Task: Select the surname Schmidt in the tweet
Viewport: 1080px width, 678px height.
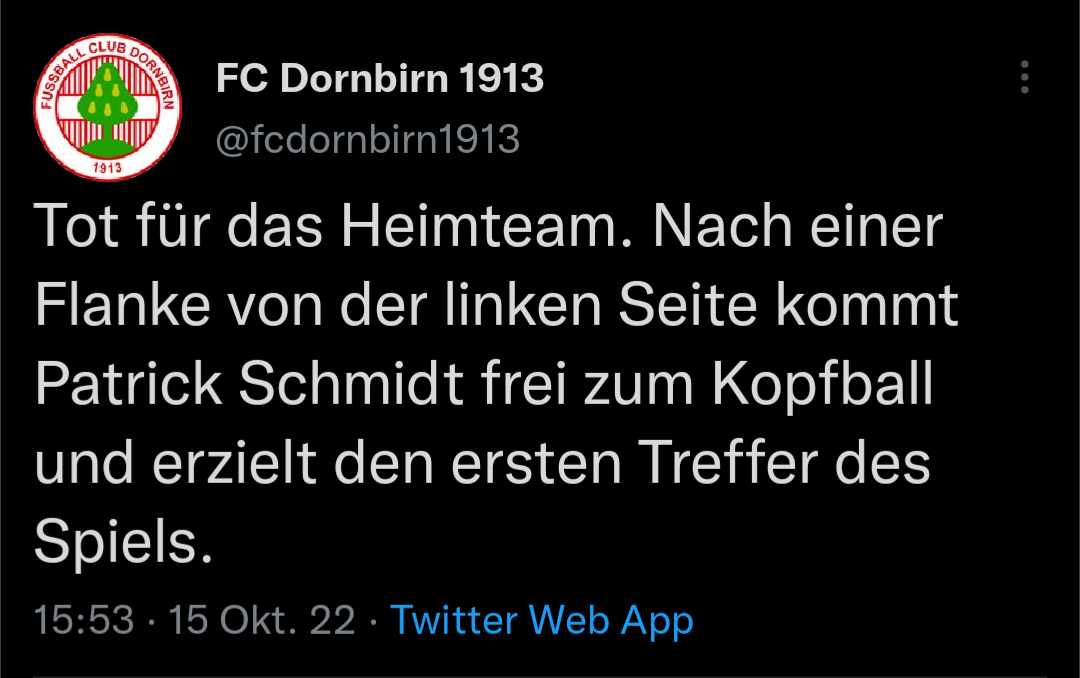Action: tap(351, 384)
